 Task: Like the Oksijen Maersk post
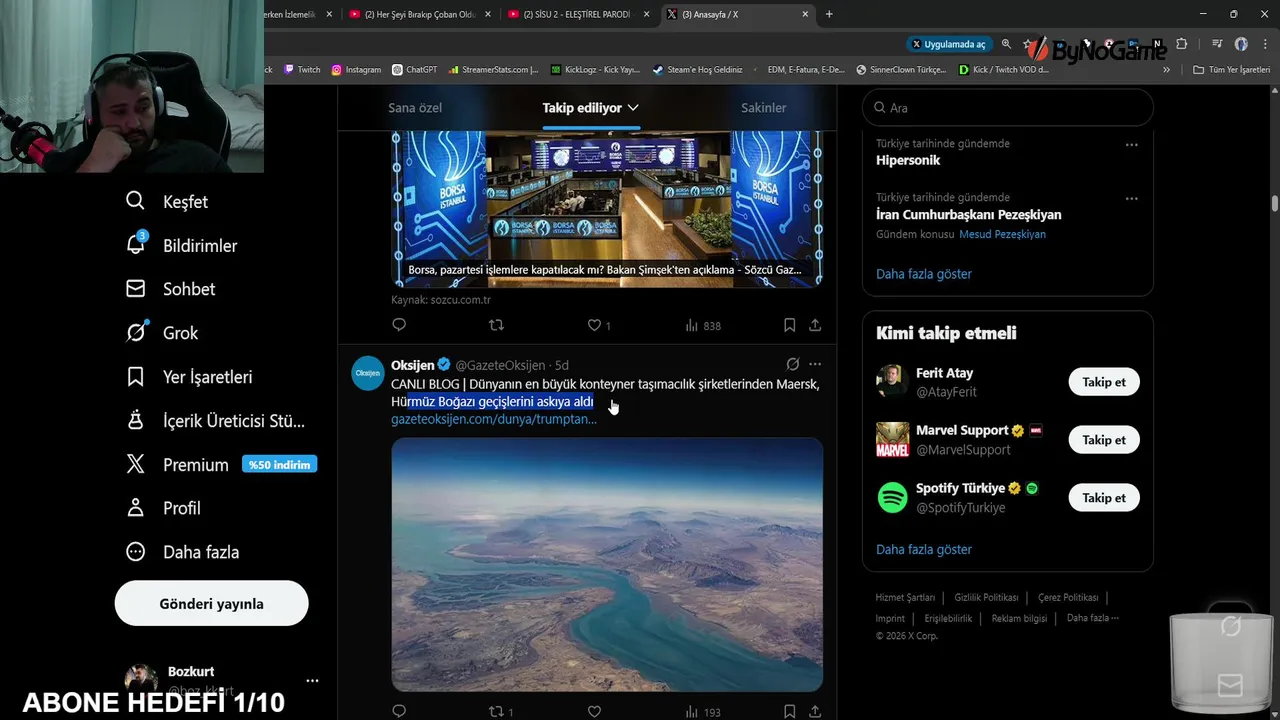(x=594, y=712)
